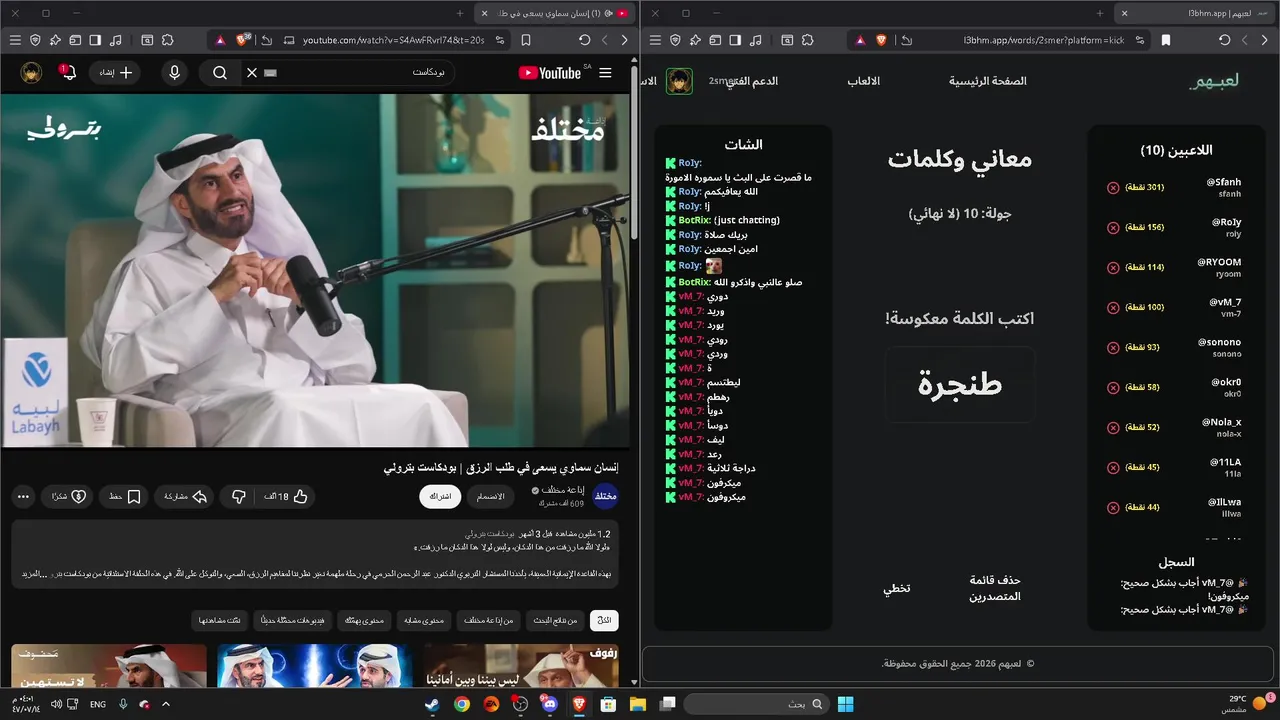Open Windows Start button on taskbar
This screenshot has width=1280, height=720.
[845, 704]
